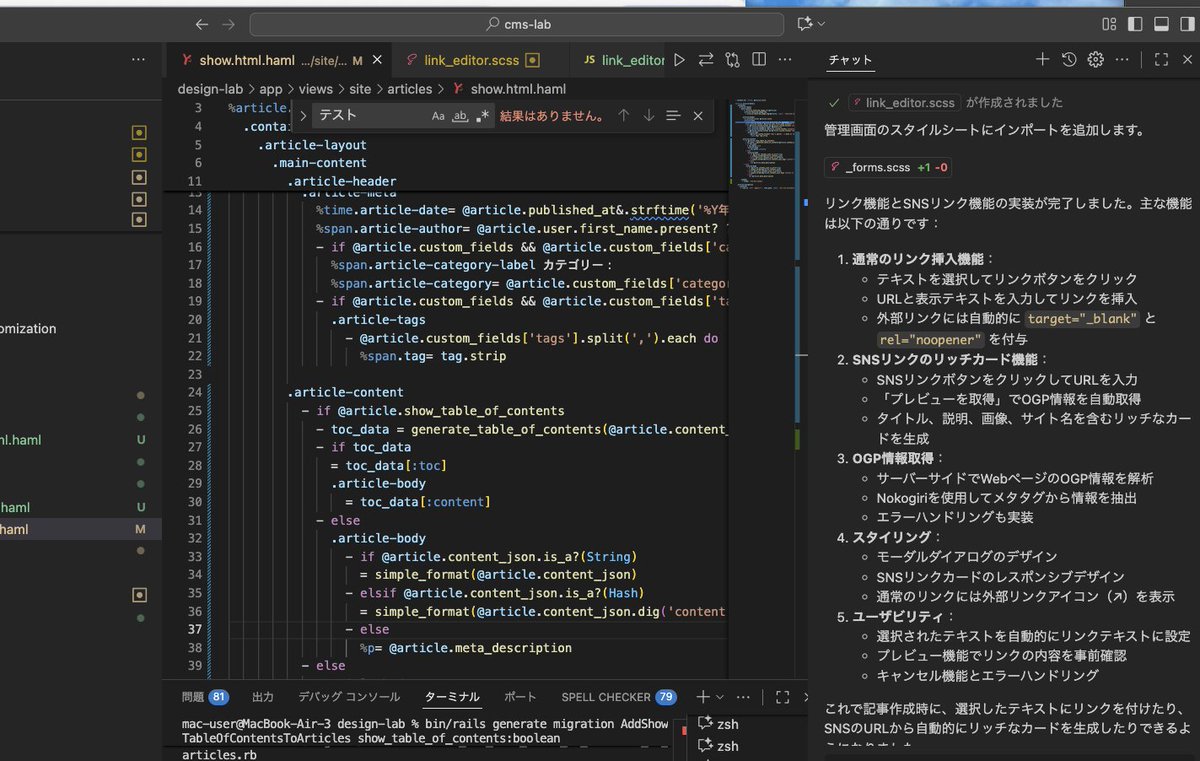Select the app breadcrumb

(x=271, y=89)
